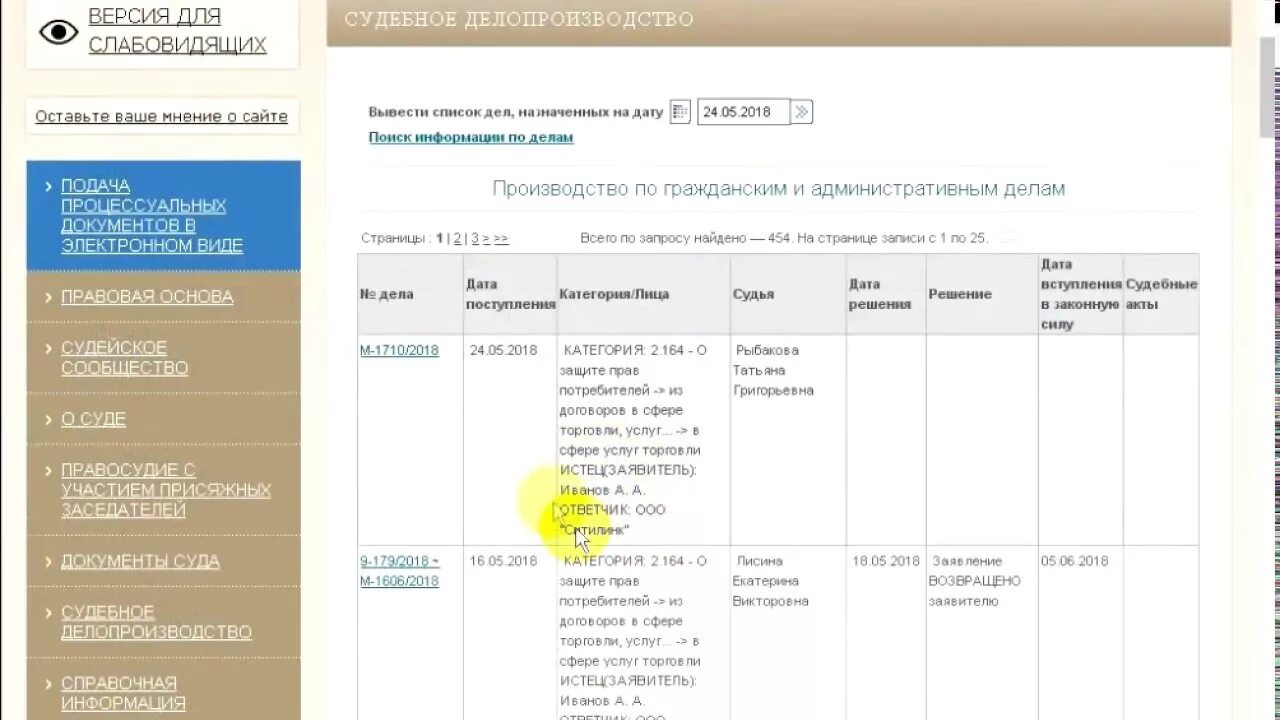Screen dimensions: 1280x720
Task: Select 'О суде' menu item
Action: [x=163, y=419]
